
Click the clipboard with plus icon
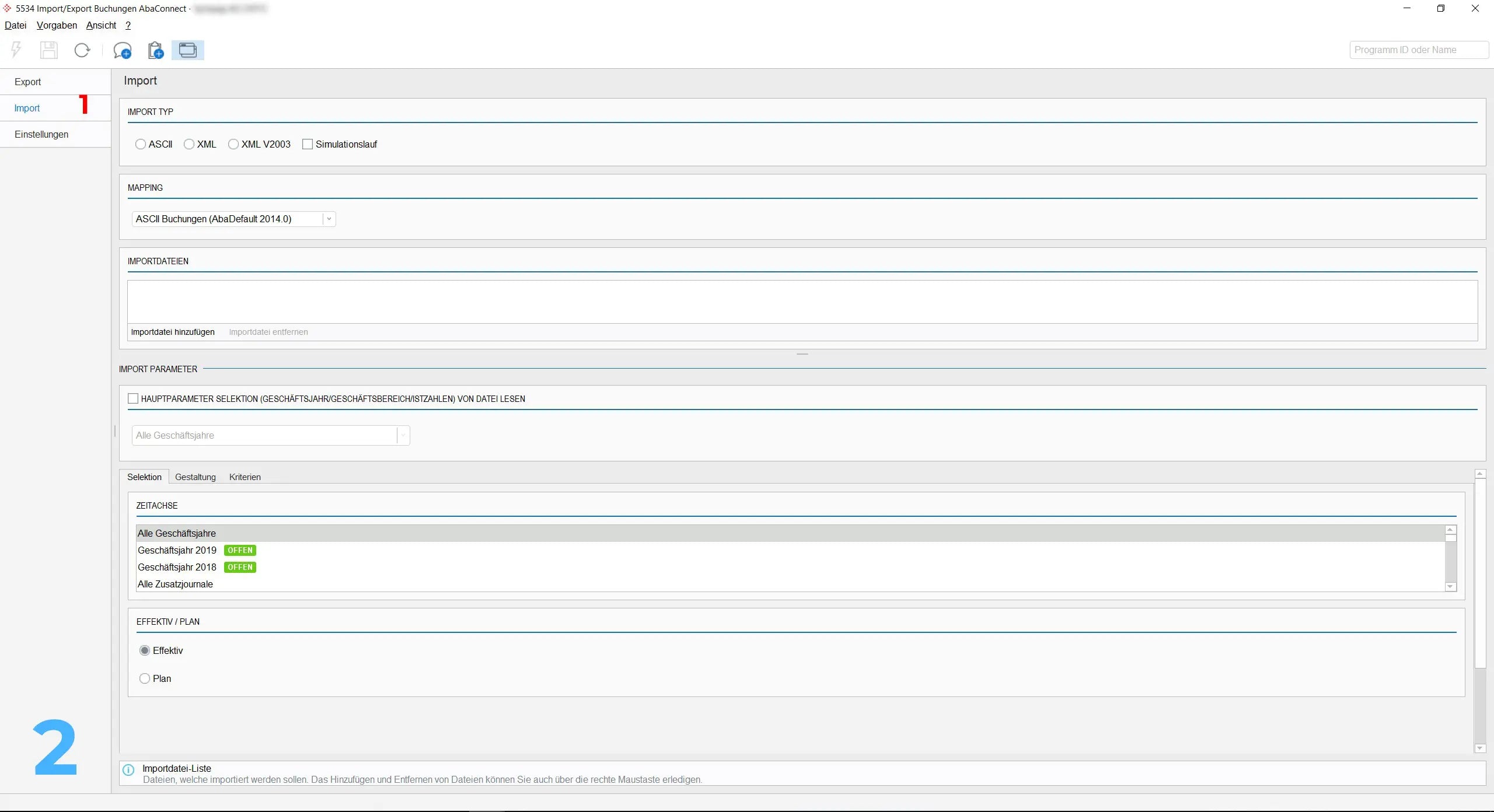tap(155, 51)
